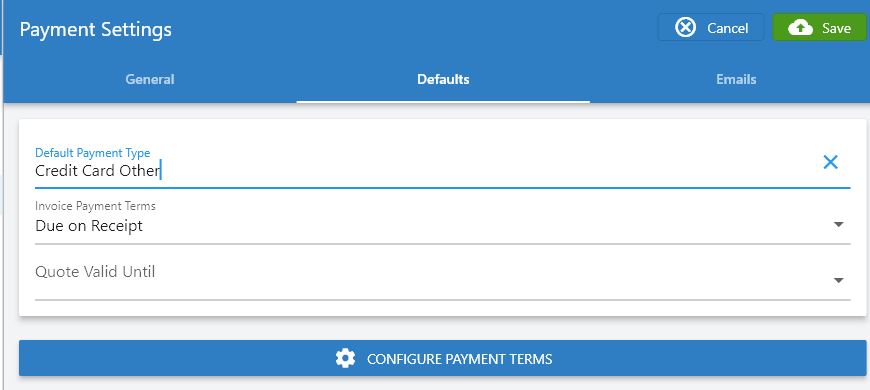Expand the Quote Valid Until dropdown arrow
This screenshot has height=390, width=870.
(838, 281)
